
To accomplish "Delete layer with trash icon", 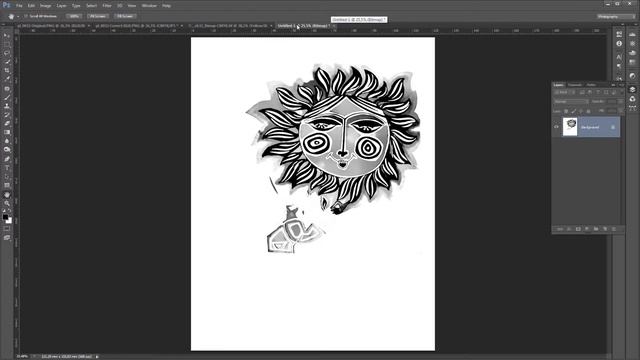I will pyautogui.click(x=614, y=229).
